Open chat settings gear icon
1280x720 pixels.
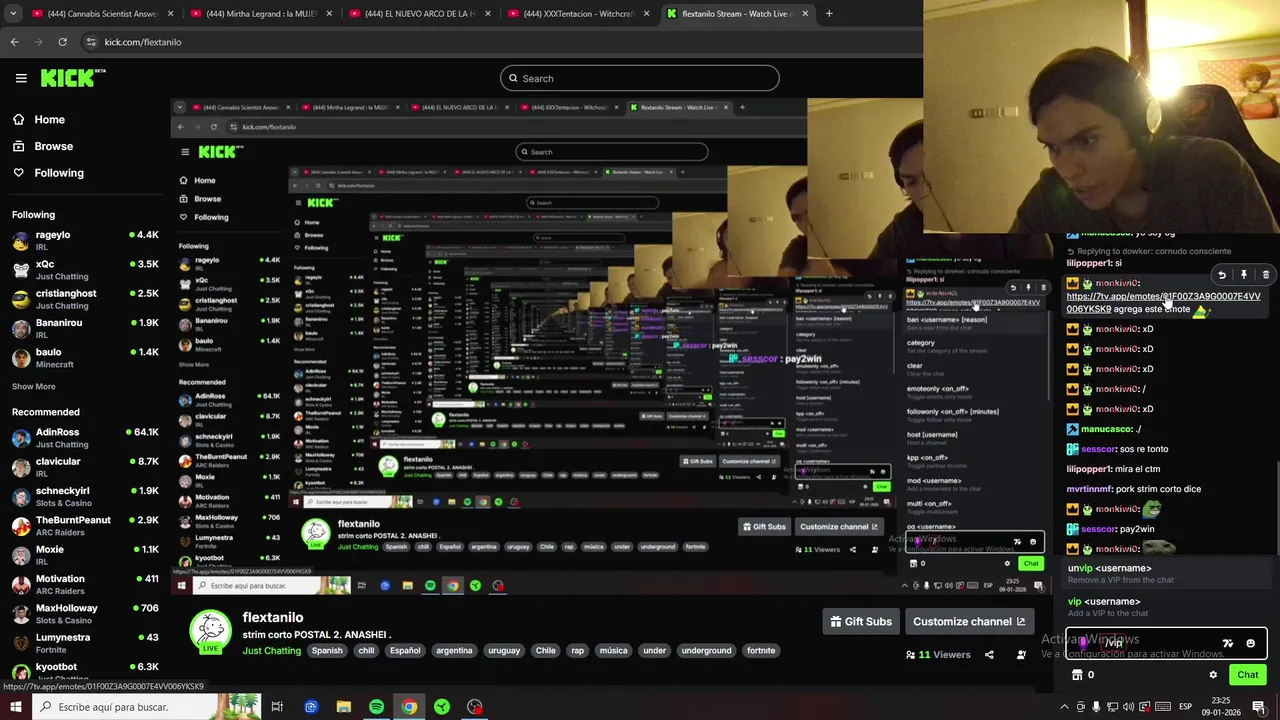1213,675
